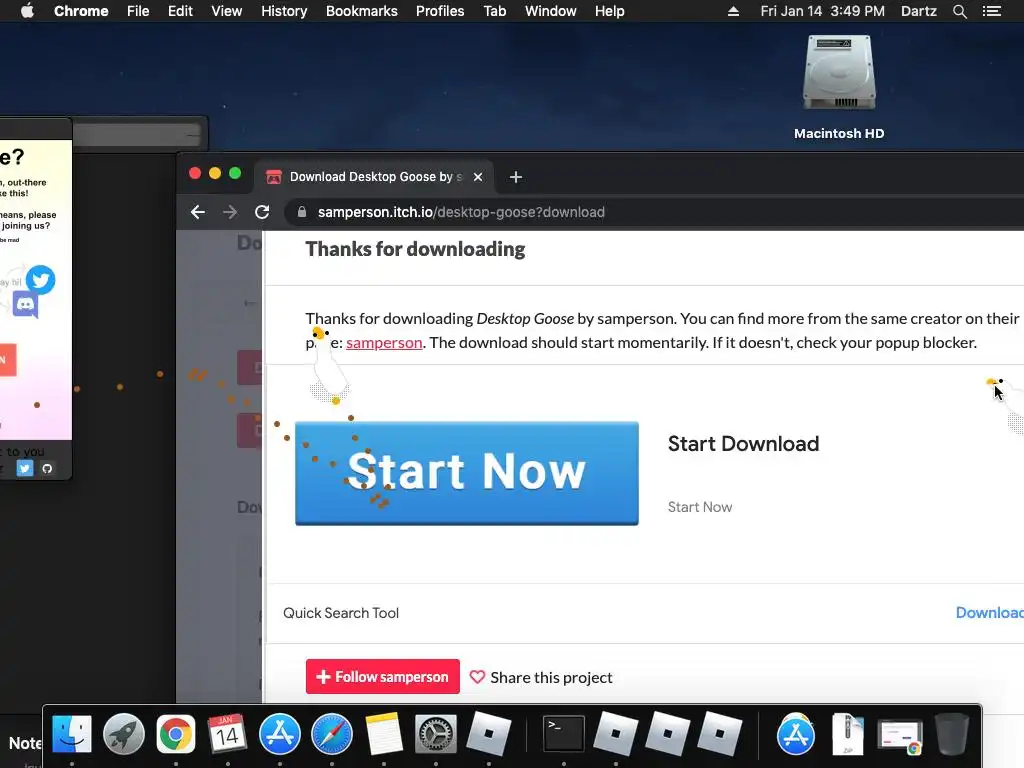
Task: Click the small grey Start Now text
Action: click(699, 507)
